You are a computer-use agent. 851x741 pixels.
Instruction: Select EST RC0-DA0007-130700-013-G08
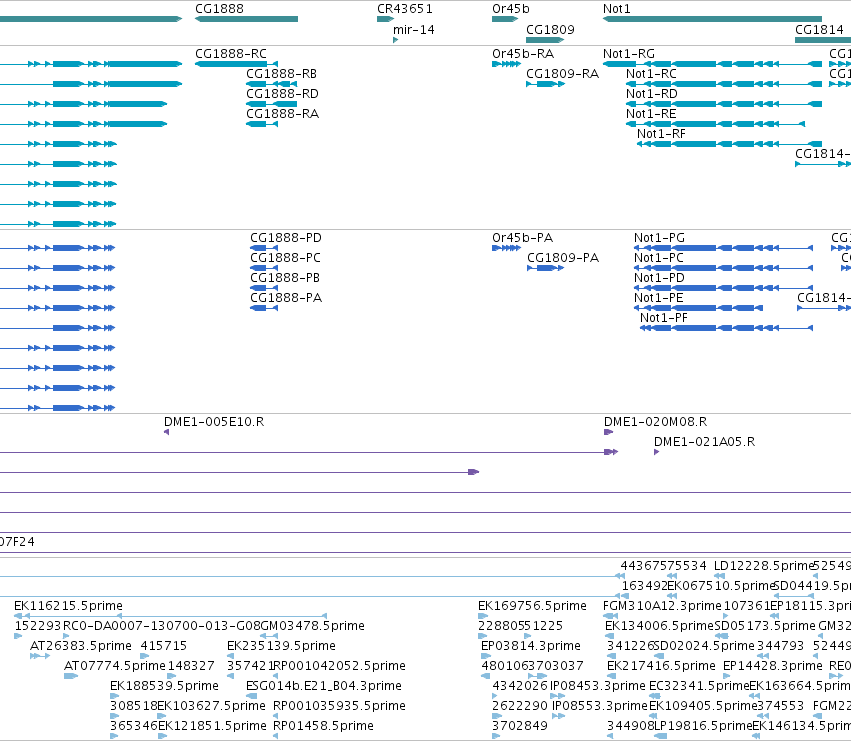162,626
